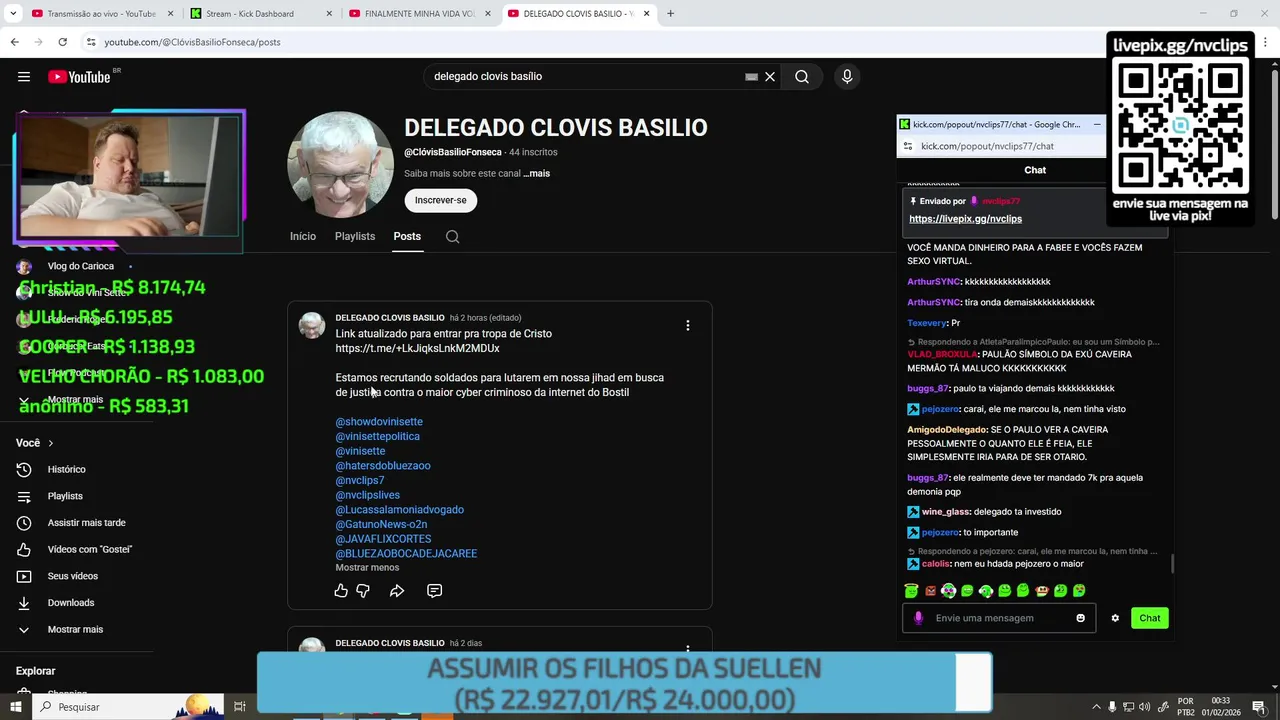Select channel Posts tab
The width and height of the screenshot is (1280, 720).
point(407,237)
